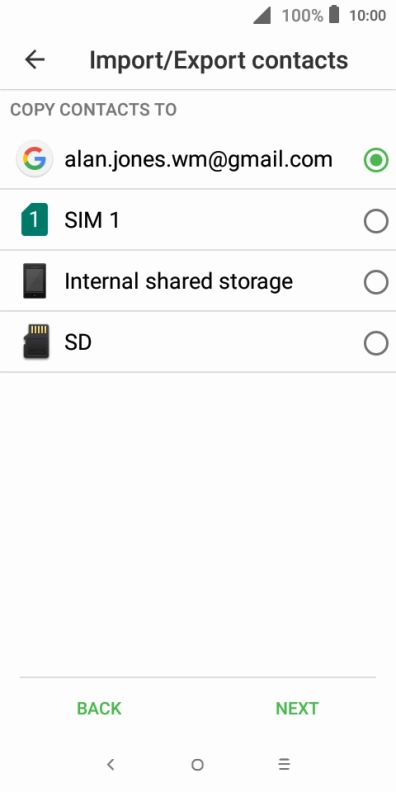Select the Internal shared storage radio button
The height and width of the screenshot is (792, 396).
point(376,282)
